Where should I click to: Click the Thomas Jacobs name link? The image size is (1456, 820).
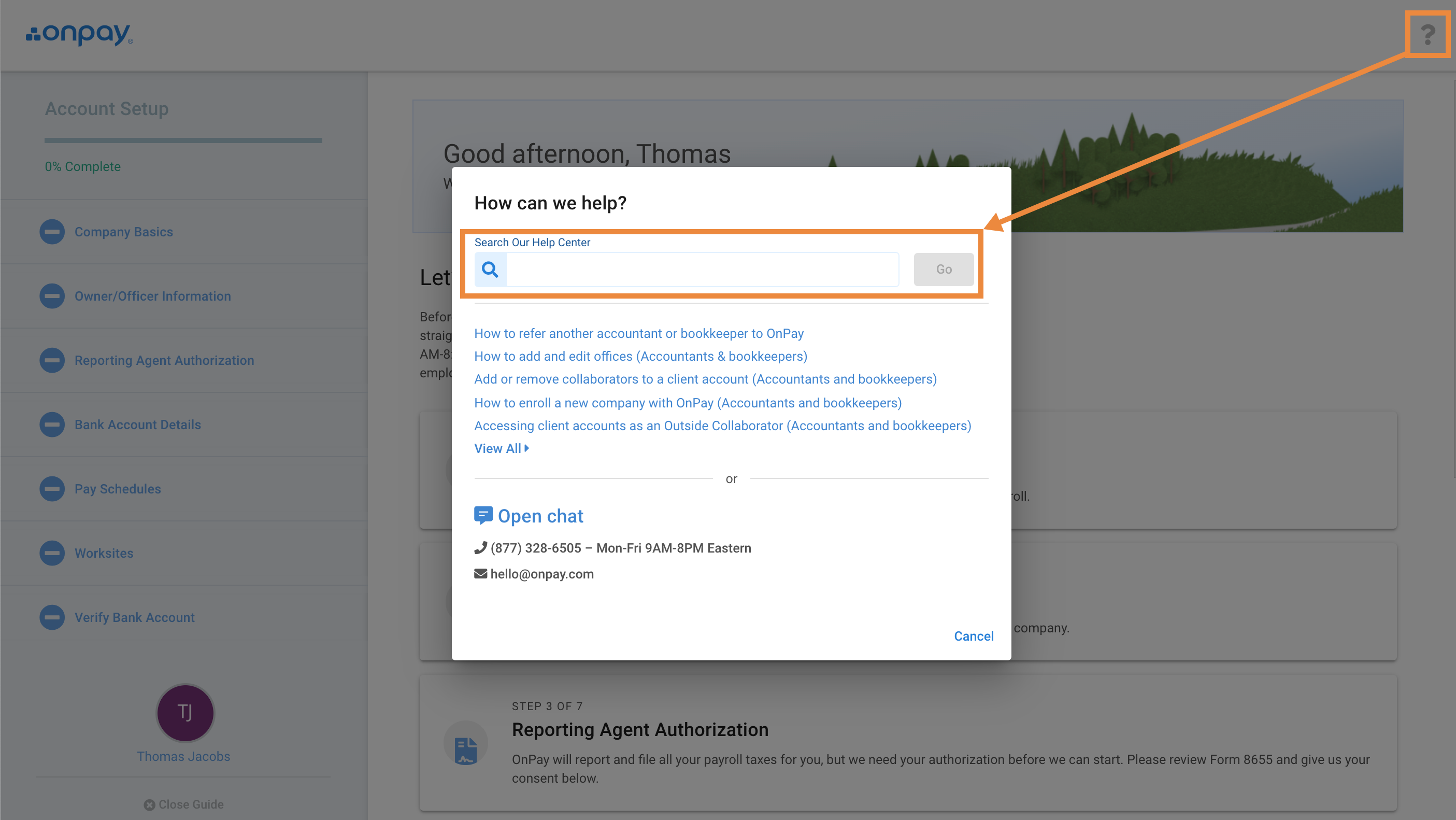tap(183, 757)
